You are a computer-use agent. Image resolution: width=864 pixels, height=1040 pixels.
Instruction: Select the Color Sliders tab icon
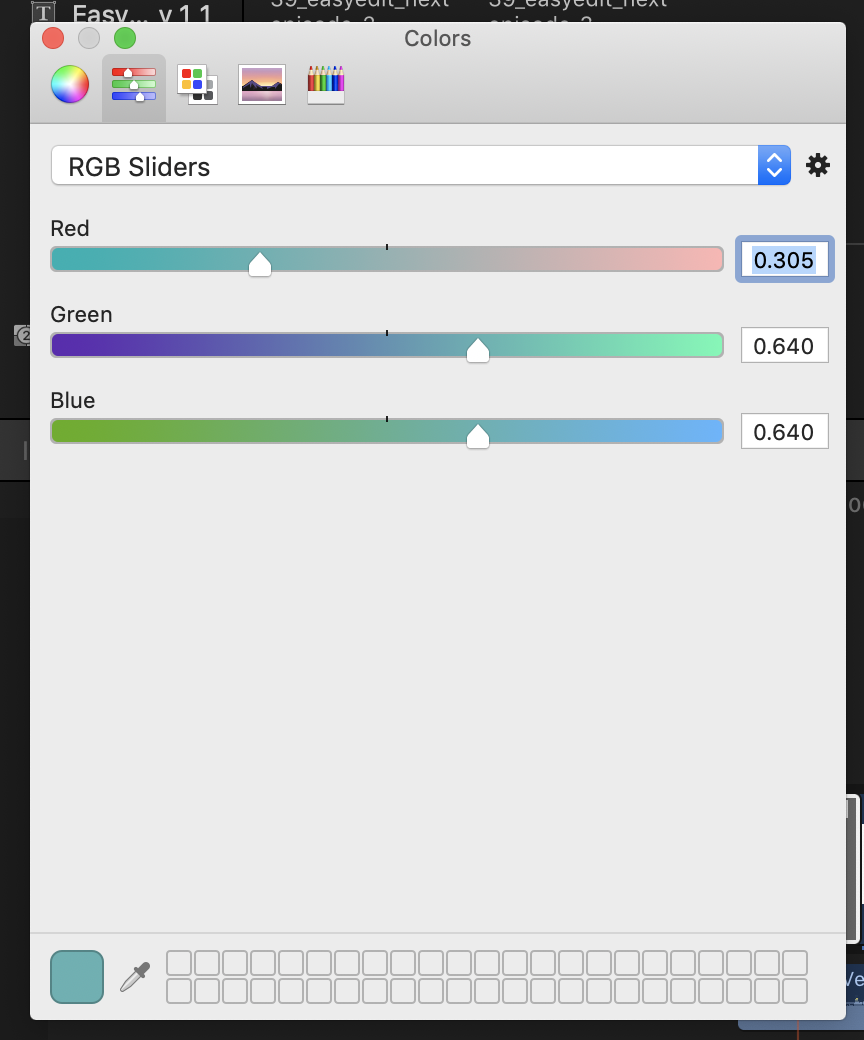click(134, 85)
